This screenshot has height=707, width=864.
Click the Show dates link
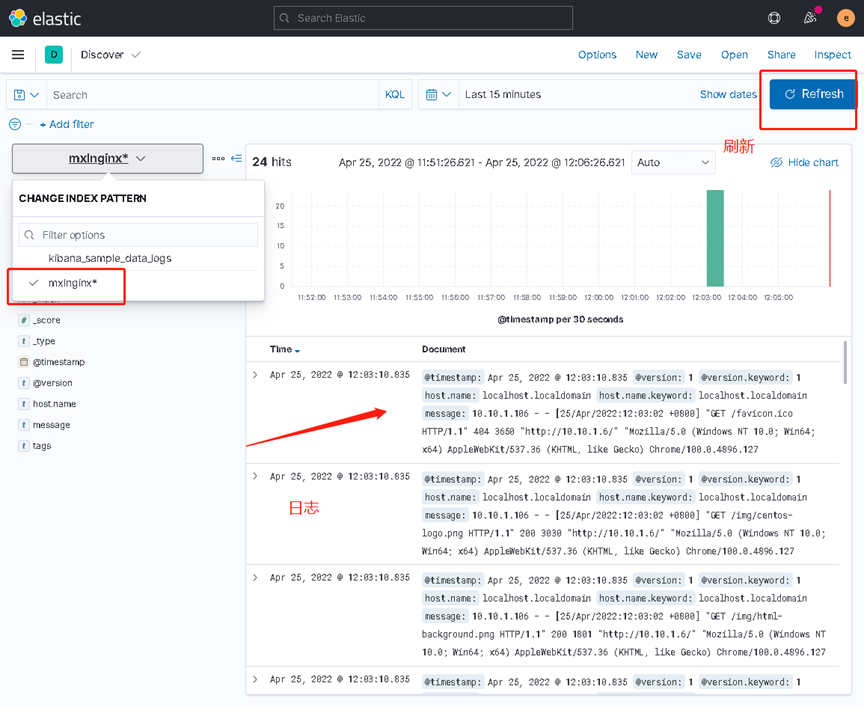point(728,94)
